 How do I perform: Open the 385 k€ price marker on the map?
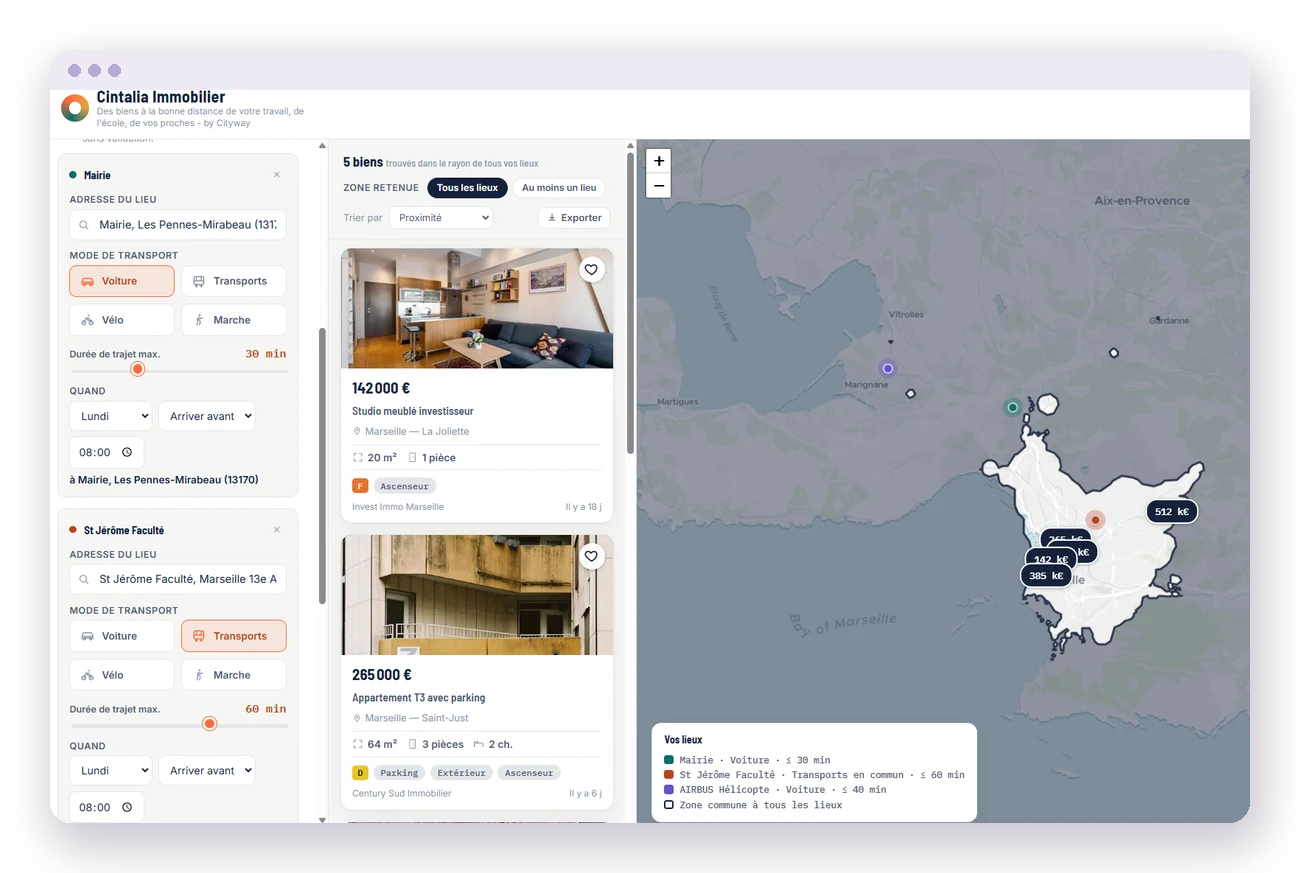(1046, 576)
